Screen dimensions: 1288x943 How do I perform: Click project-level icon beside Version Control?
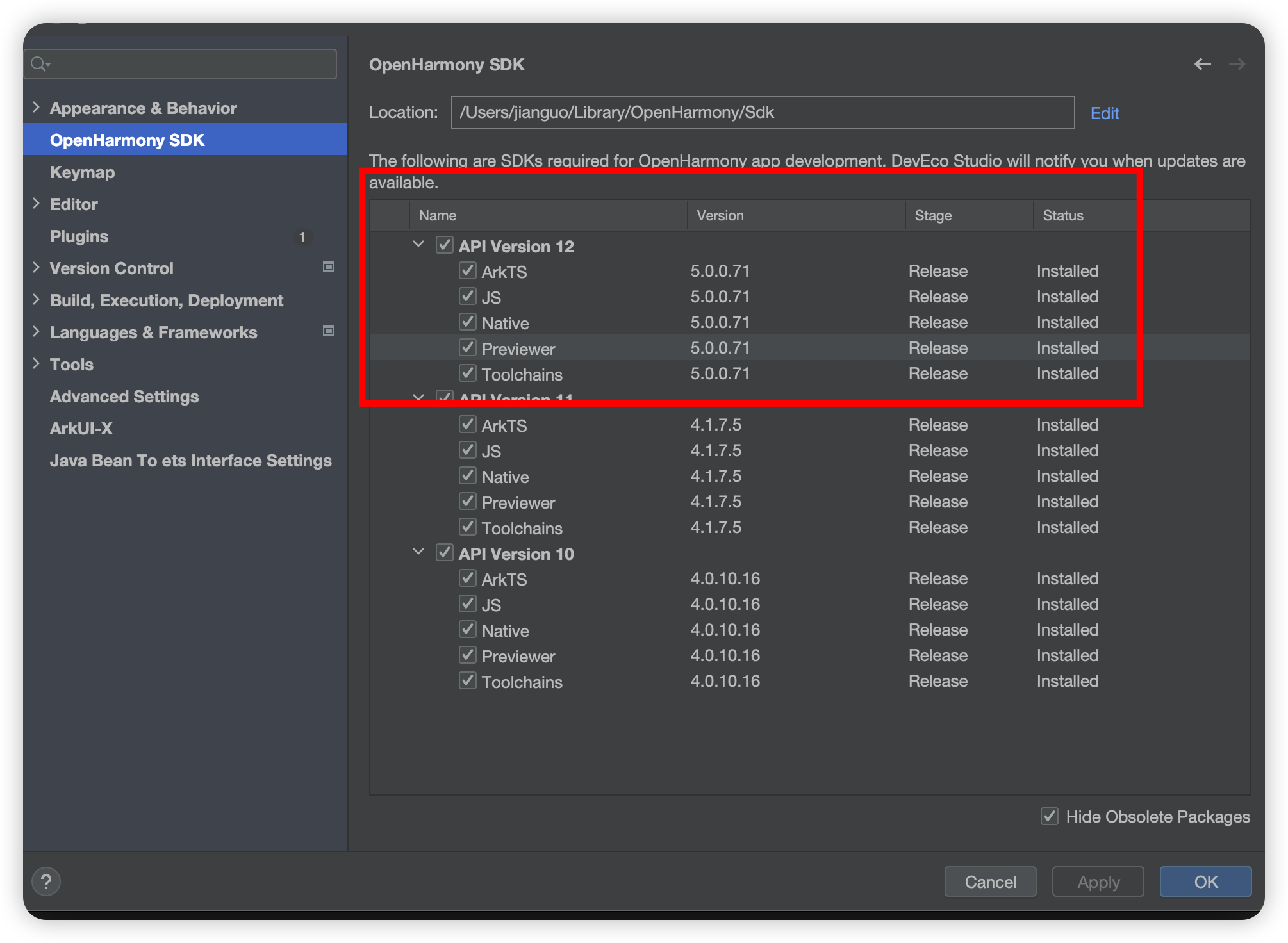(329, 267)
